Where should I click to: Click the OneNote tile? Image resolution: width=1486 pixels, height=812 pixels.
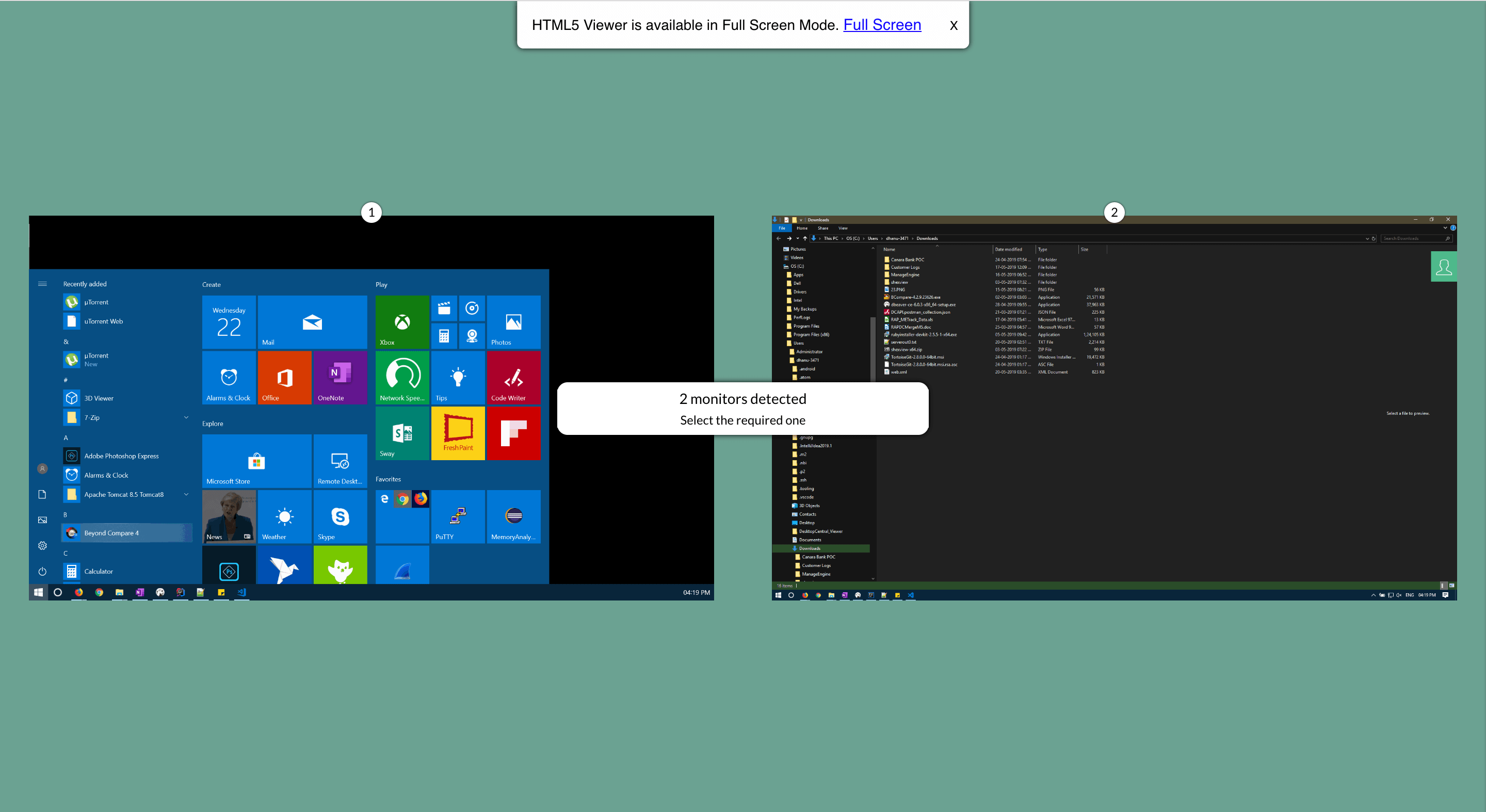click(x=340, y=378)
